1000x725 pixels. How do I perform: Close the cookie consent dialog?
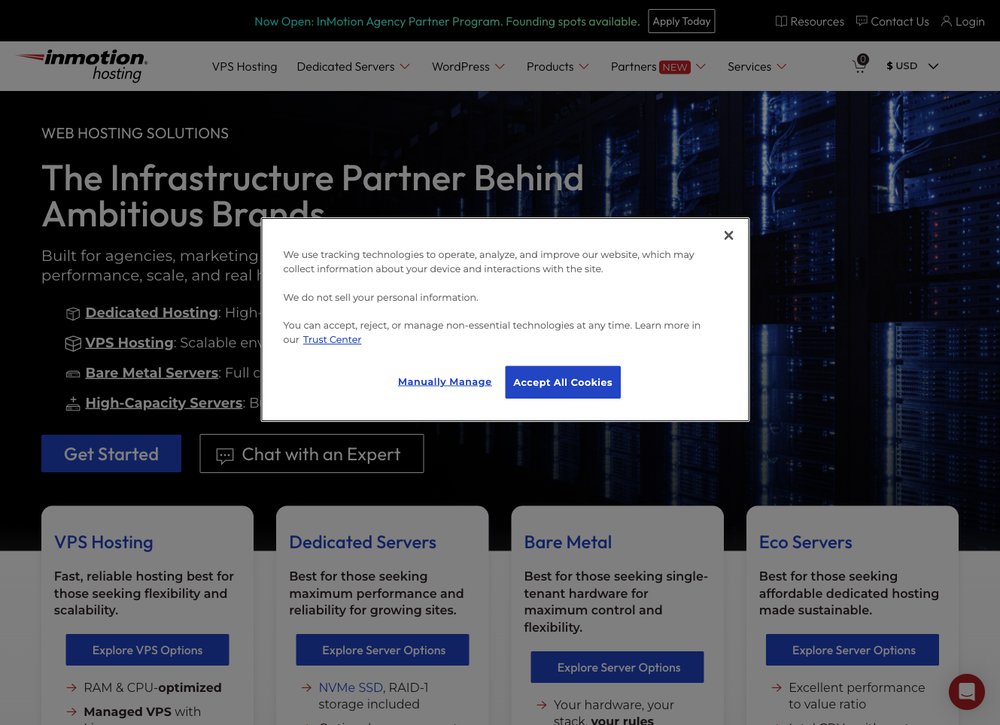[x=728, y=235]
